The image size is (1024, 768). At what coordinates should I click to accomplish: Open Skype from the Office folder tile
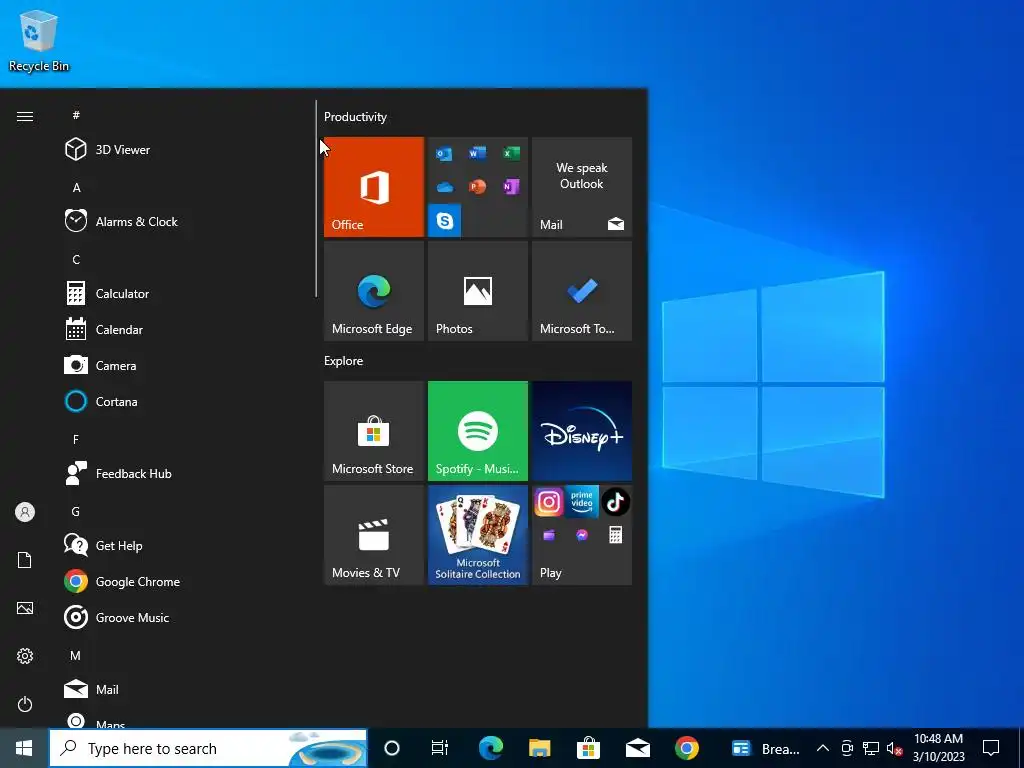(445, 221)
